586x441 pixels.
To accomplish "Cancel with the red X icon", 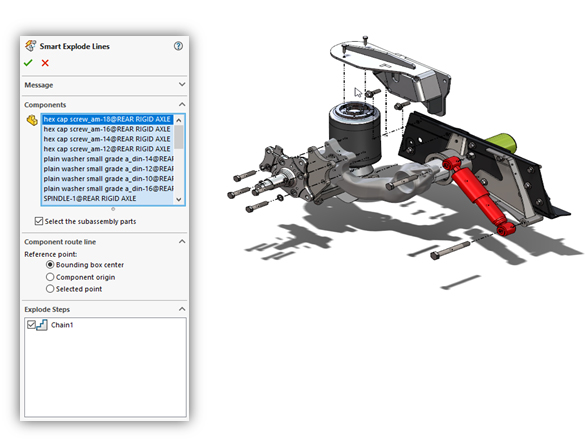I will tap(45, 63).
